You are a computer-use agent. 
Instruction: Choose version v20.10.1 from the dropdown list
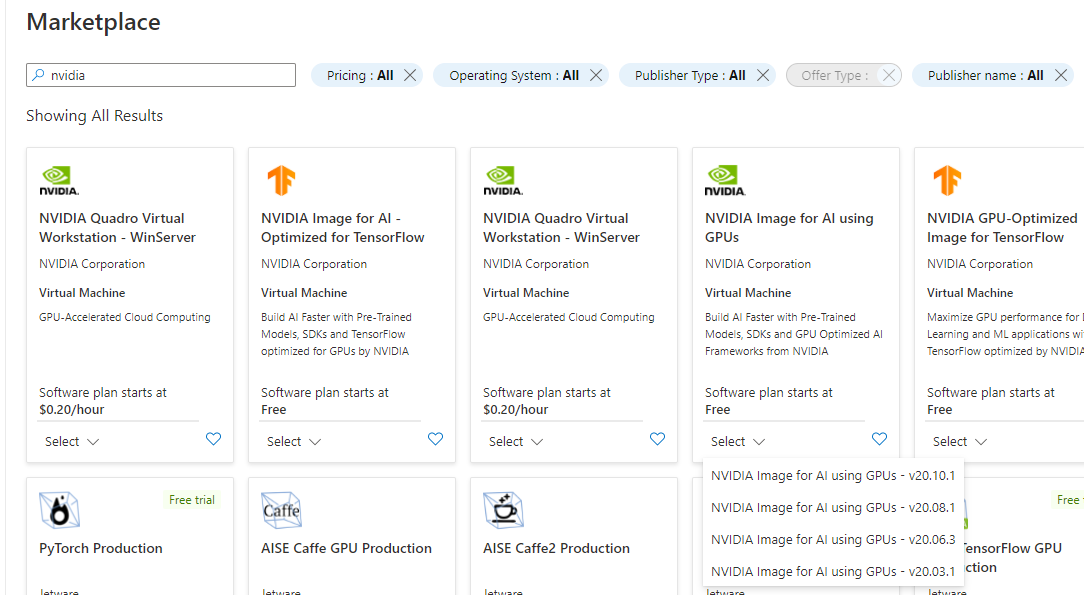(x=832, y=476)
